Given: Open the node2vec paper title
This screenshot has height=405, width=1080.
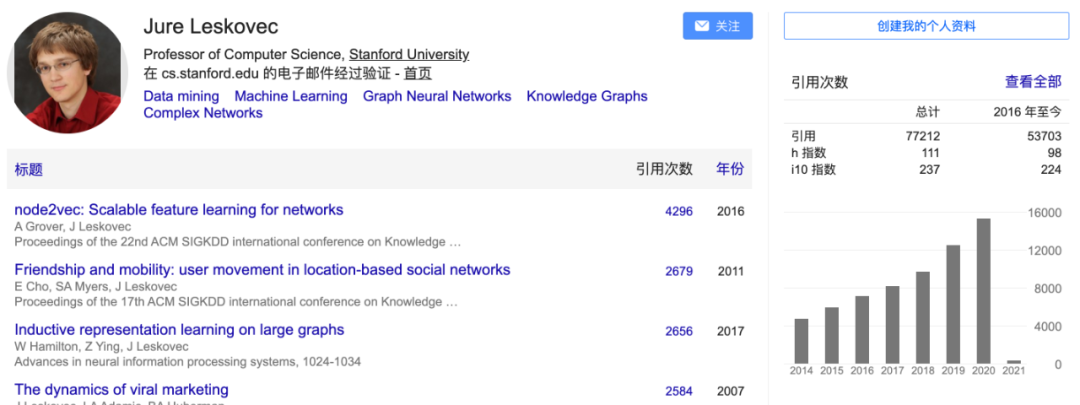Looking at the screenshot, I should coord(179,210).
